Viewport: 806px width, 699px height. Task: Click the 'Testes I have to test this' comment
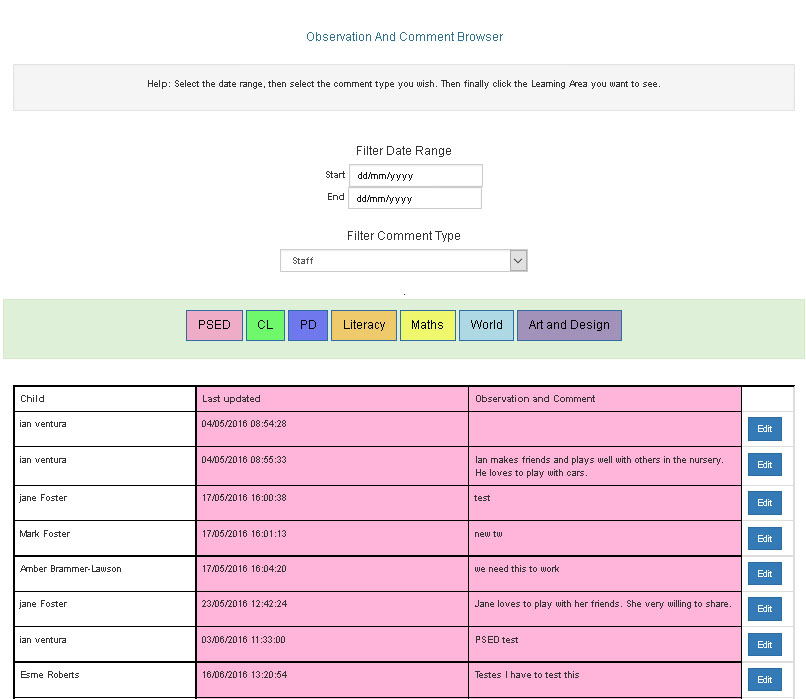click(527, 675)
